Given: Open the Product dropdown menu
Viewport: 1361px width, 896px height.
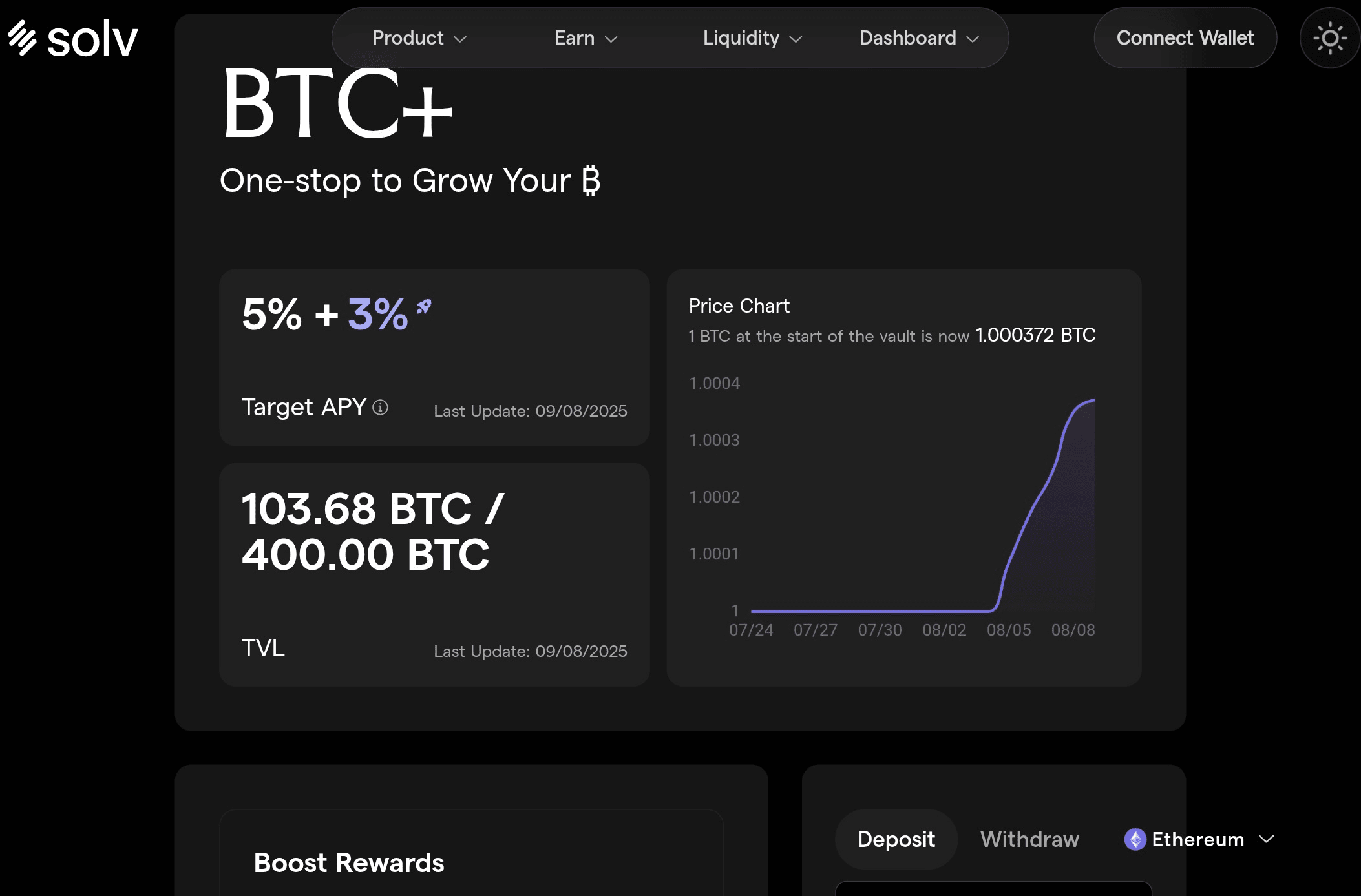Looking at the screenshot, I should [419, 38].
